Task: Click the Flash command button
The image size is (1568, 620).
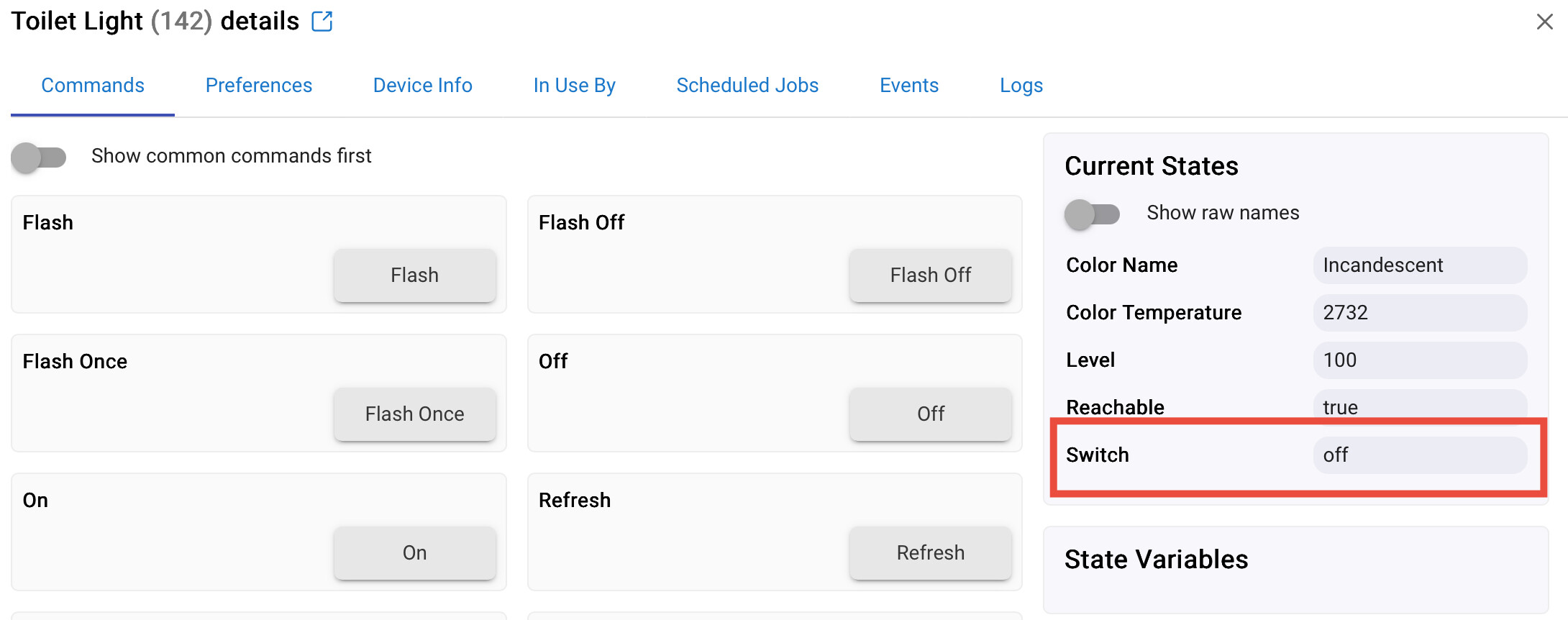Action: pyautogui.click(x=415, y=275)
